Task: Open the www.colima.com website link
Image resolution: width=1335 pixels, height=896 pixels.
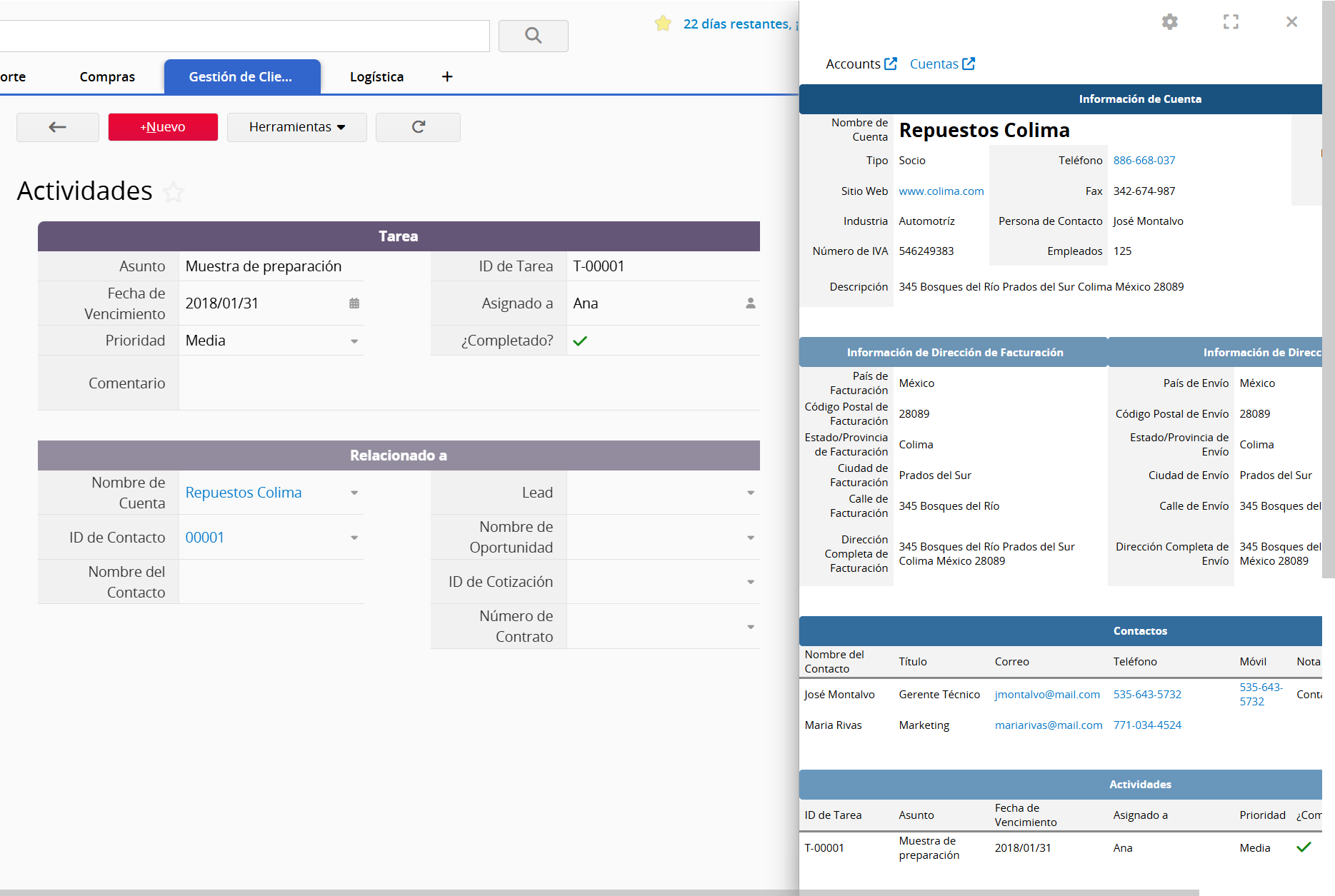Action: (941, 191)
